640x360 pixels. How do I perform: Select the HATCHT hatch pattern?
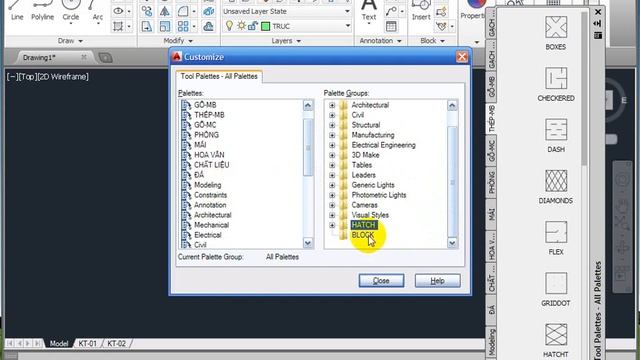[556, 341]
